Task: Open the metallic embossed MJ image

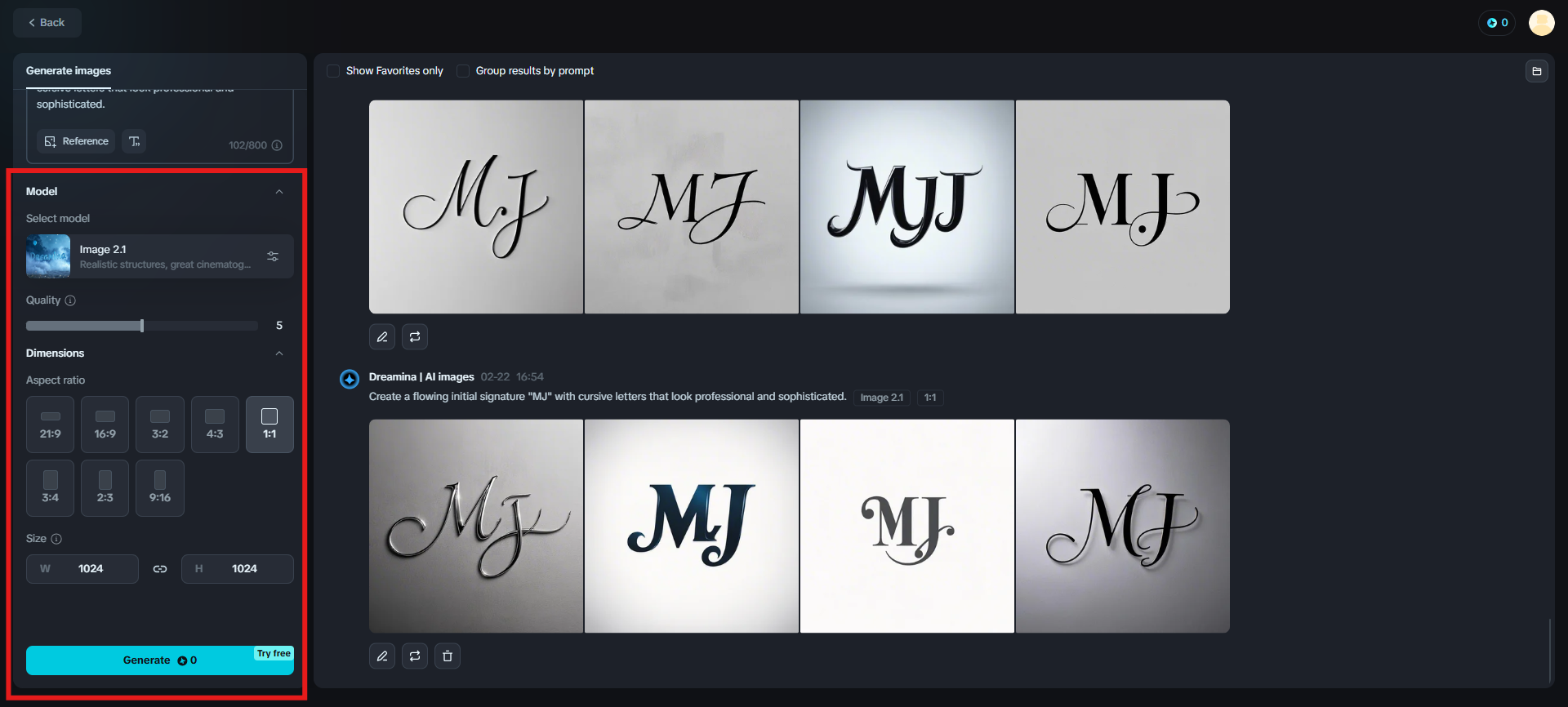Action: 476,526
